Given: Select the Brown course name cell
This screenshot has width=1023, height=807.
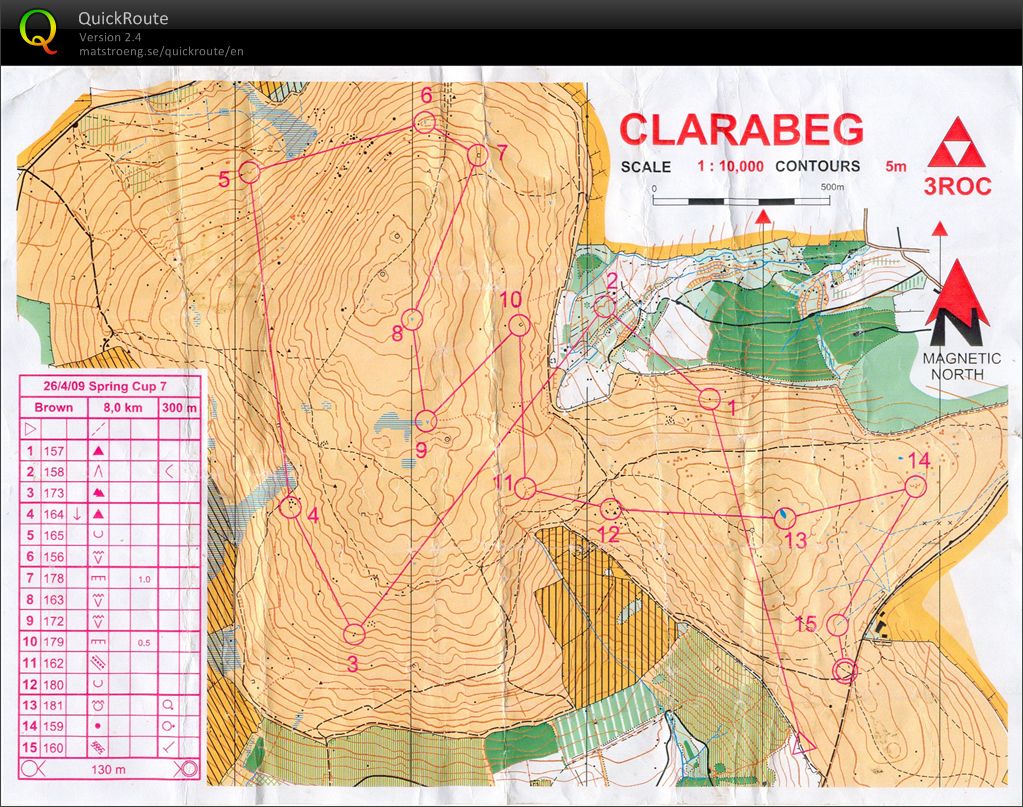Looking at the screenshot, I should click(x=53, y=407).
